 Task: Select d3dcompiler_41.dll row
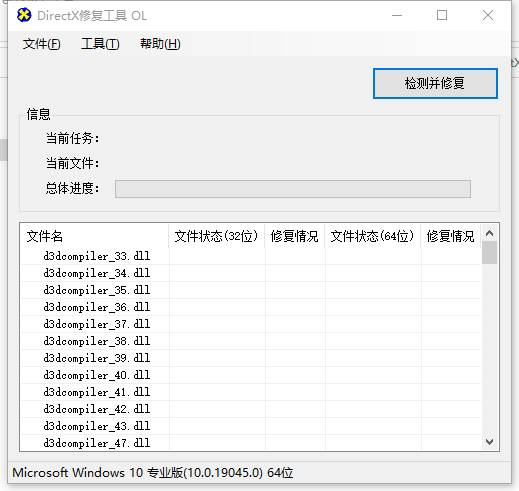251,392
